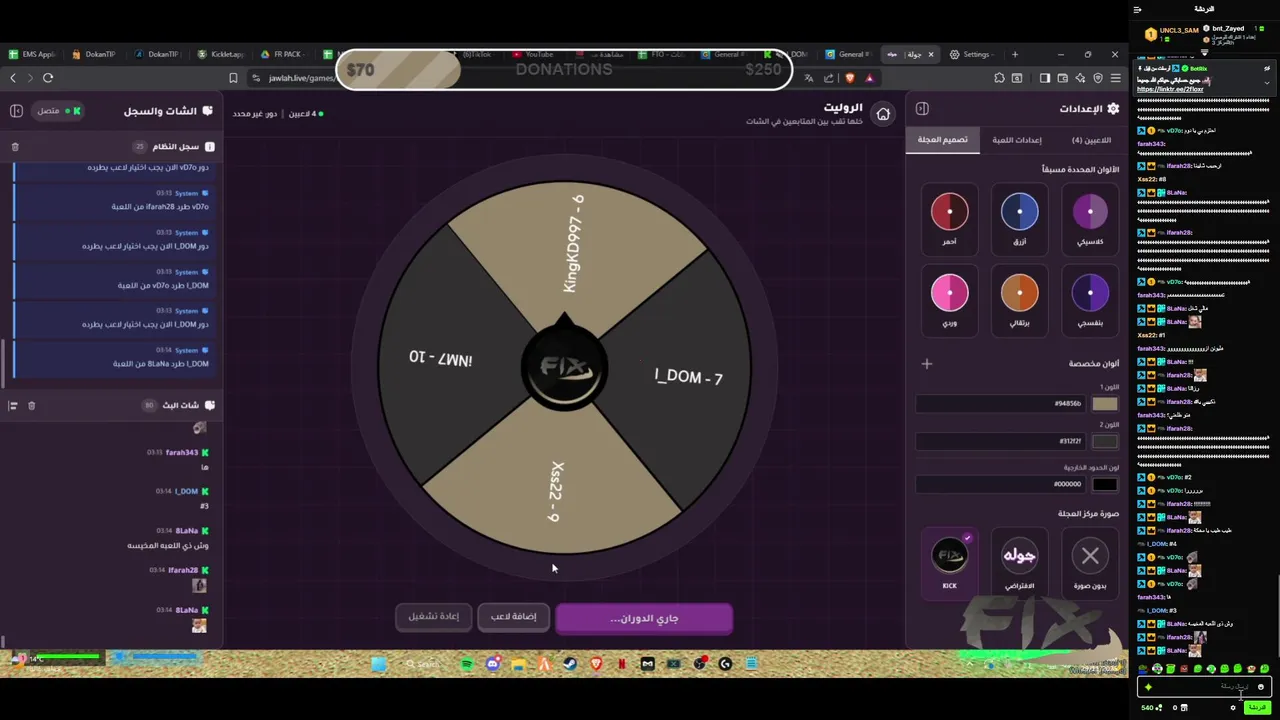The width and height of the screenshot is (1280, 720).
Task: Collapse the الإعدادات settings panel
Action: pos(922,108)
